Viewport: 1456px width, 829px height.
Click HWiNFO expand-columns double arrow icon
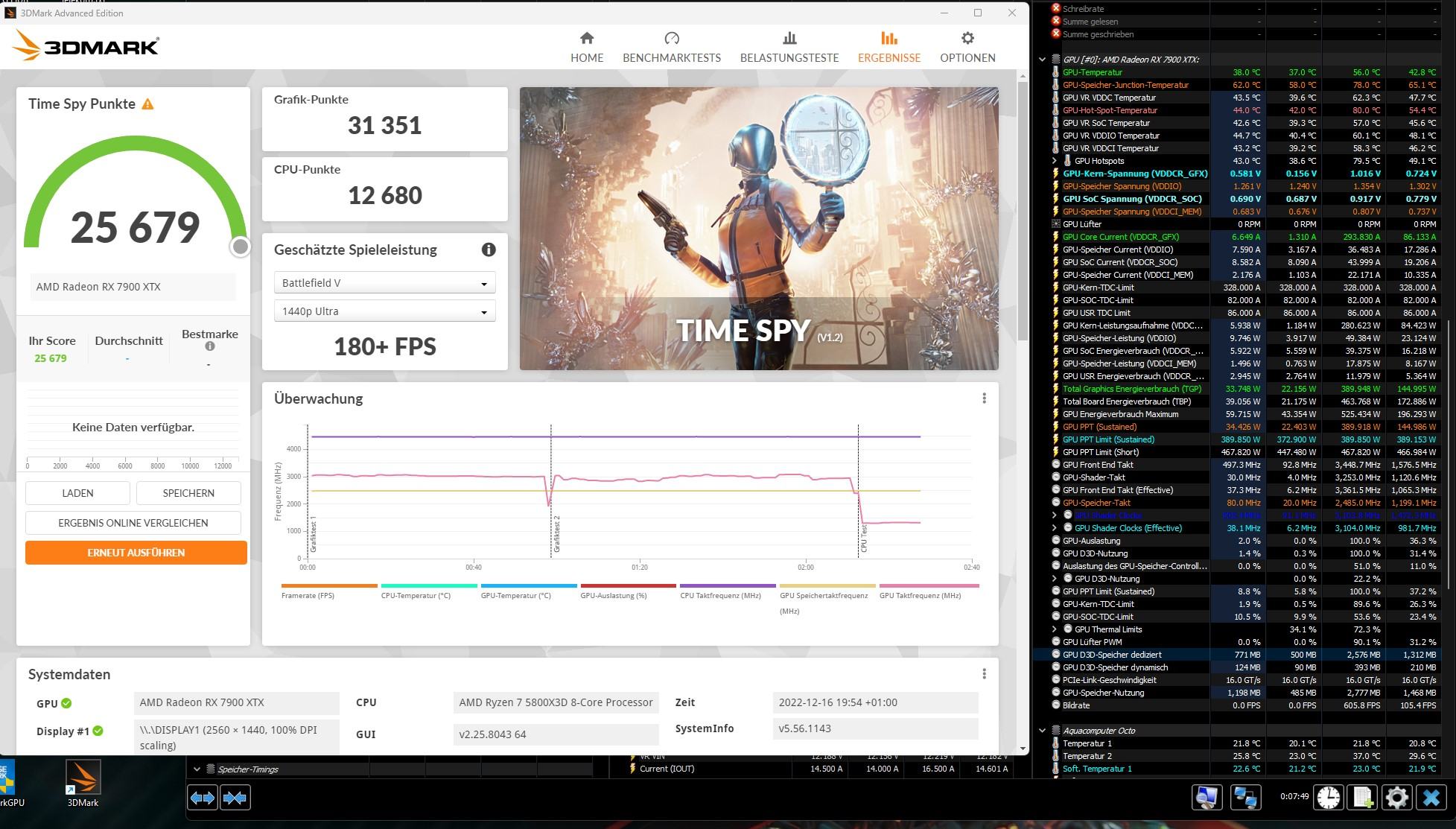pyautogui.click(x=202, y=798)
